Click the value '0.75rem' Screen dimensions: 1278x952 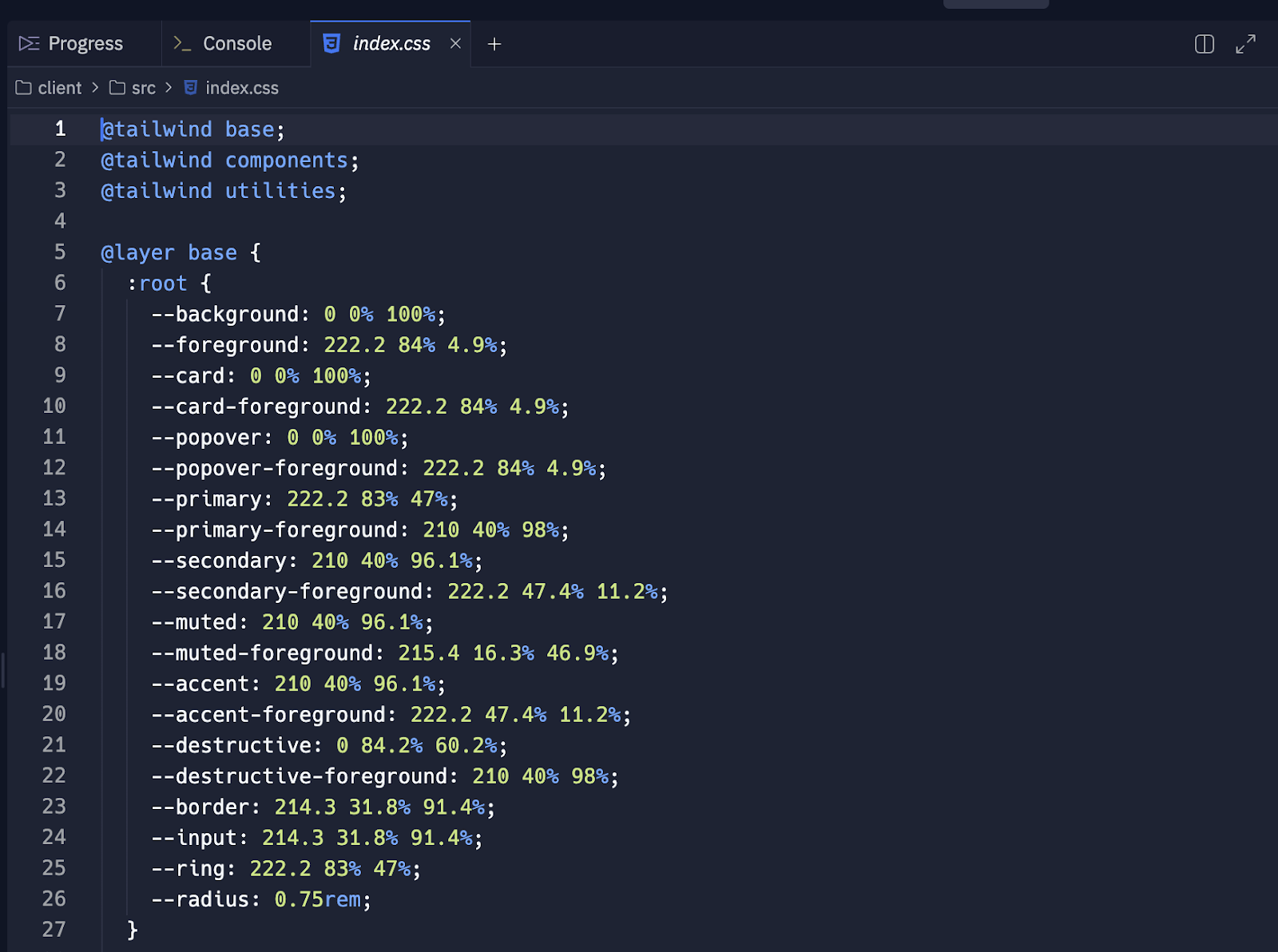coord(318,900)
